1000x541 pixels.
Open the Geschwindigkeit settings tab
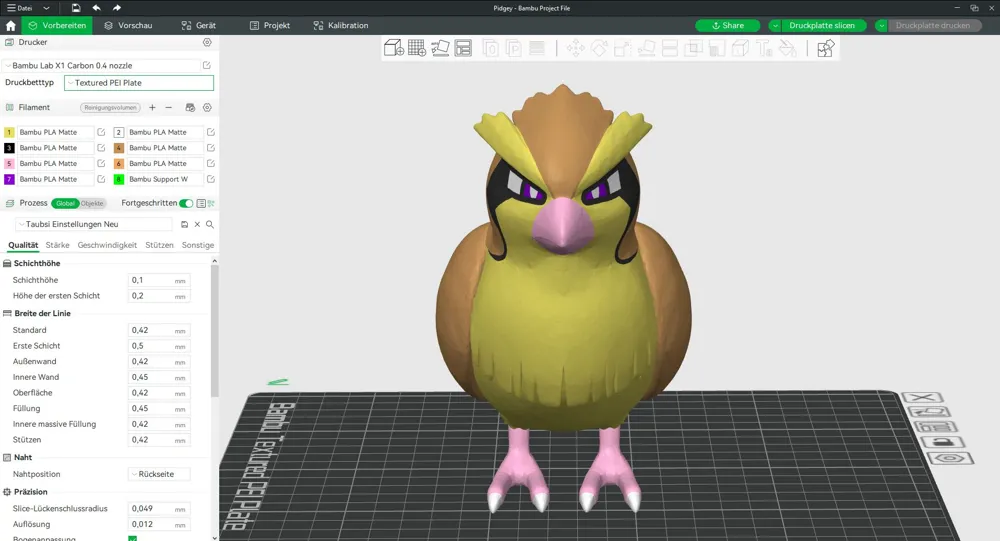click(x=107, y=245)
